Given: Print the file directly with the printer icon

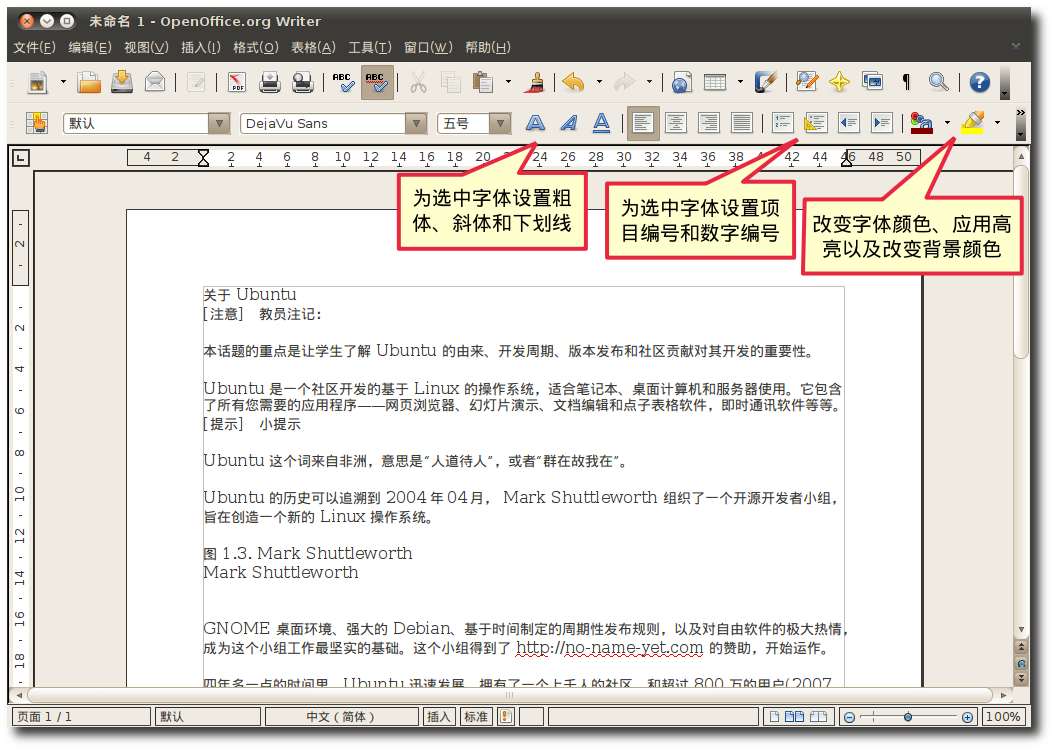Looking at the screenshot, I should pyautogui.click(x=270, y=83).
